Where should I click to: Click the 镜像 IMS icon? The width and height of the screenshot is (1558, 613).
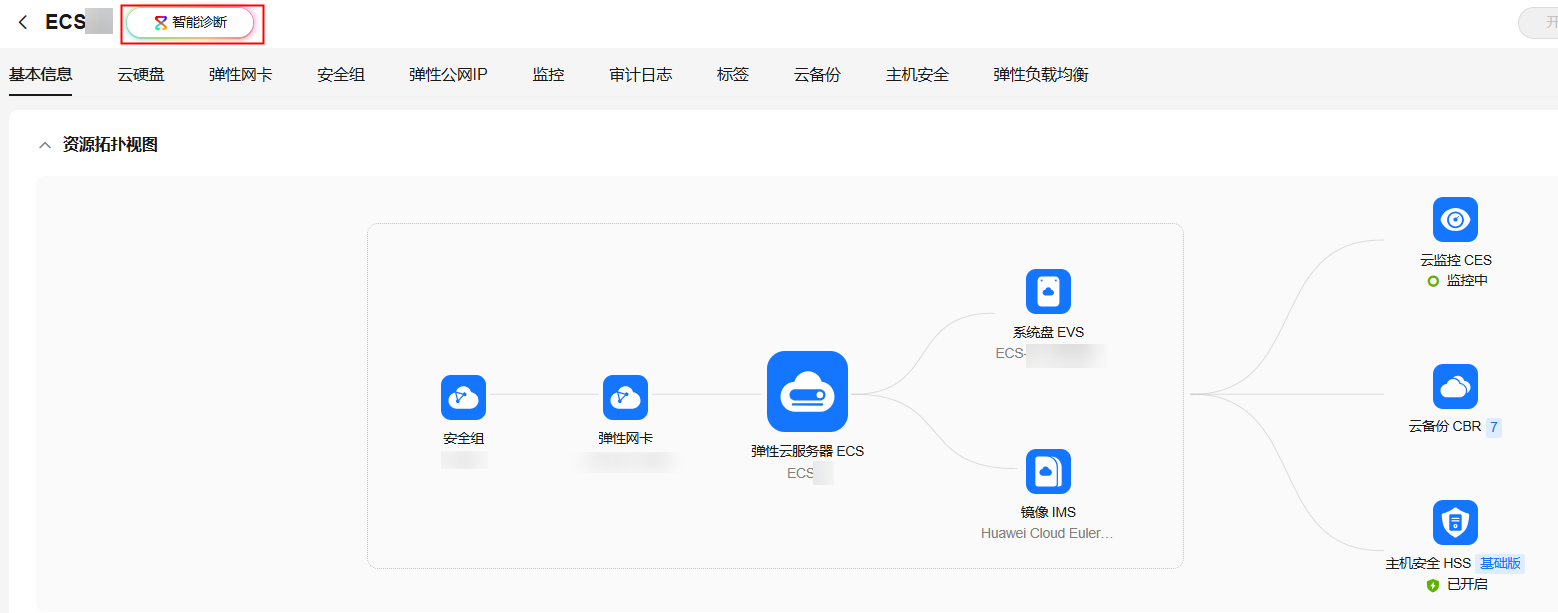pyautogui.click(x=1048, y=471)
